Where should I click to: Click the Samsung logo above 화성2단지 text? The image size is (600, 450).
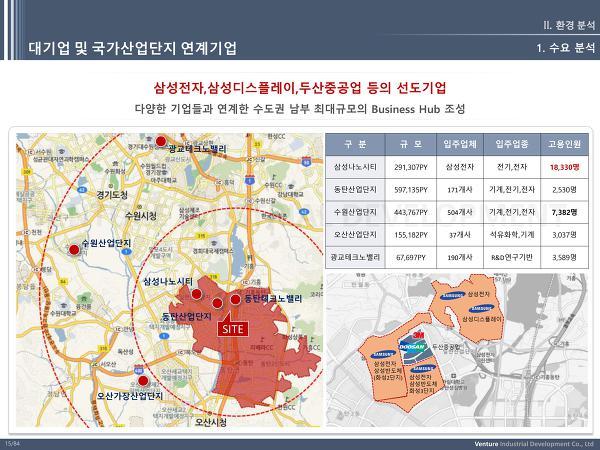click(x=383, y=355)
